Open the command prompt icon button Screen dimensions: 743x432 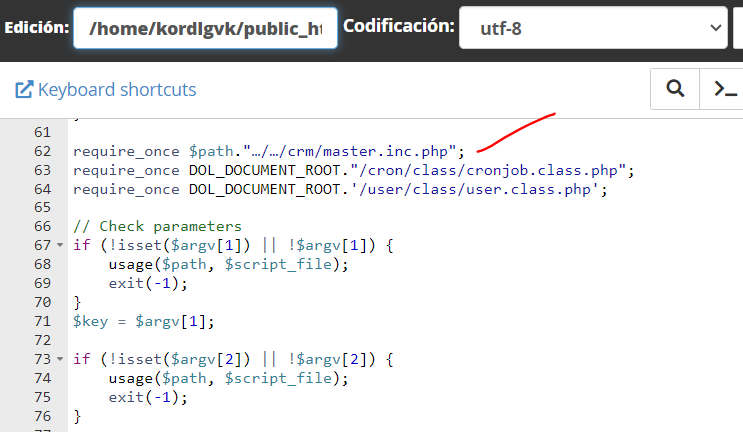[x=724, y=89]
